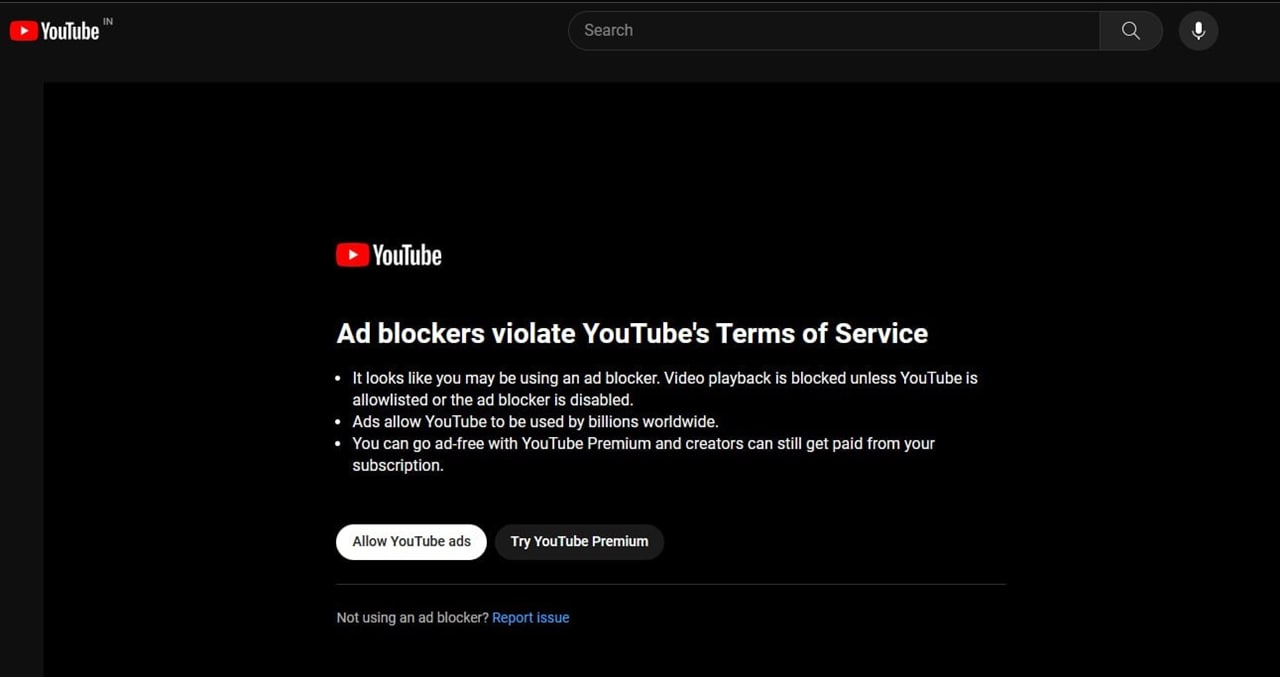Click the text asking Not using an ad blocker
This screenshot has height=677, width=1280.
[x=411, y=617]
